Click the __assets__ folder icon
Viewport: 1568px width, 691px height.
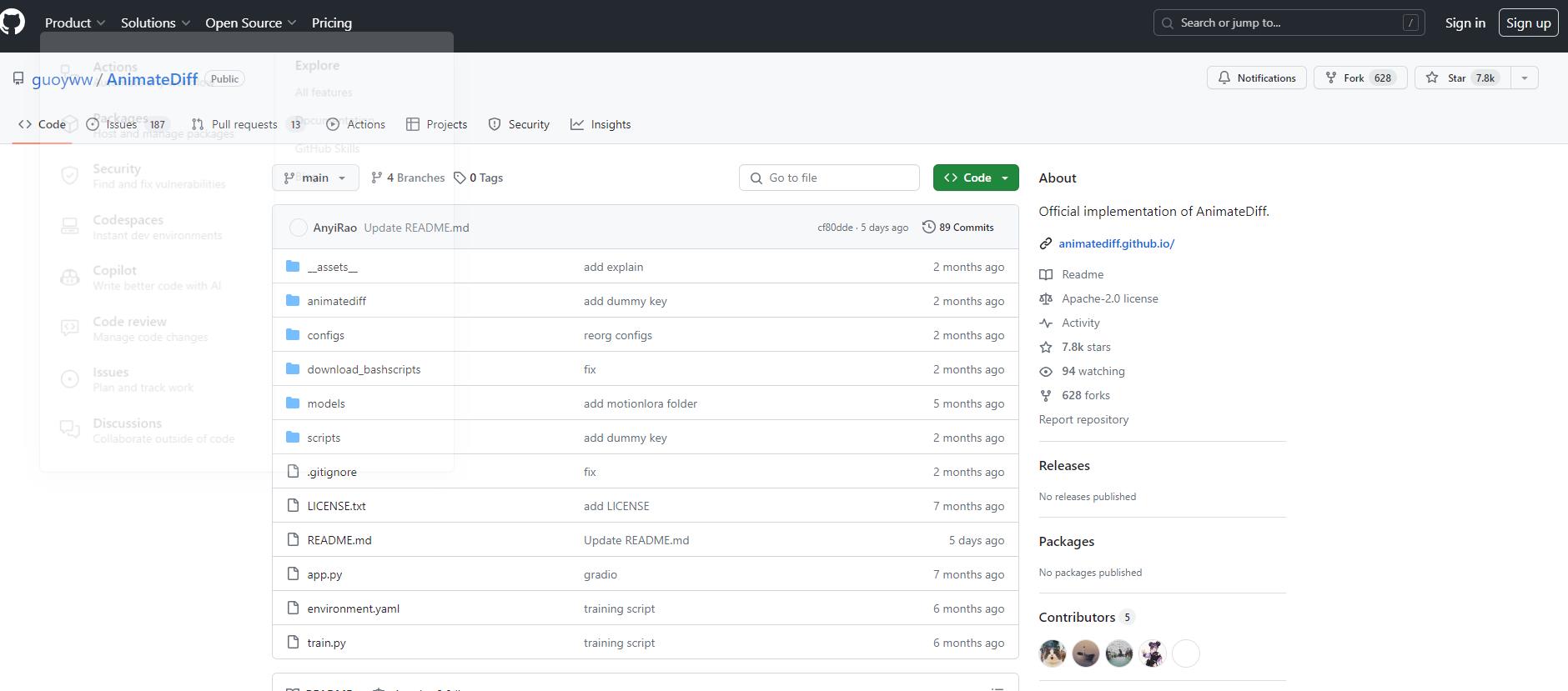point(293,266)
